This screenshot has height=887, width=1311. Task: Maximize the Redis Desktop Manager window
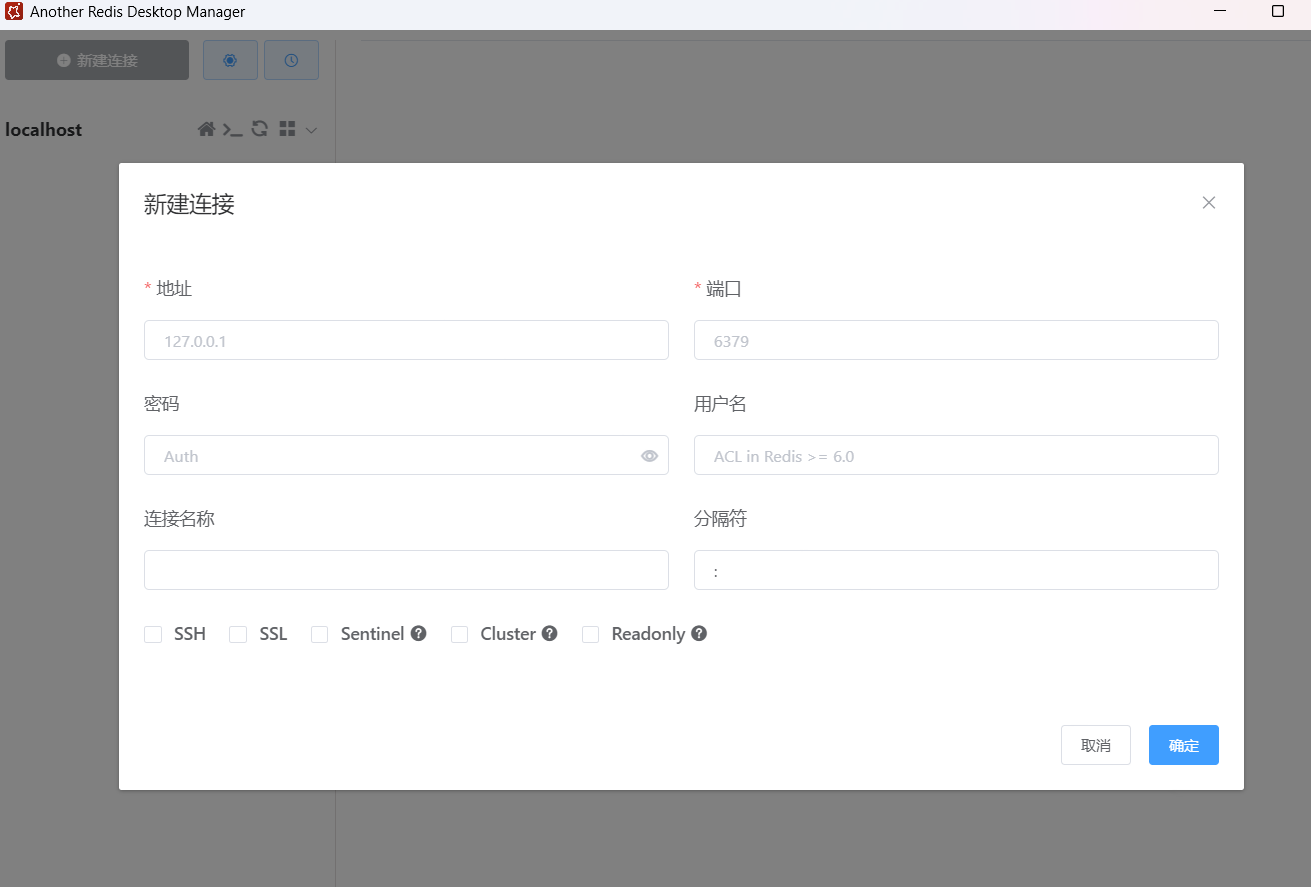pos(1278,12)
